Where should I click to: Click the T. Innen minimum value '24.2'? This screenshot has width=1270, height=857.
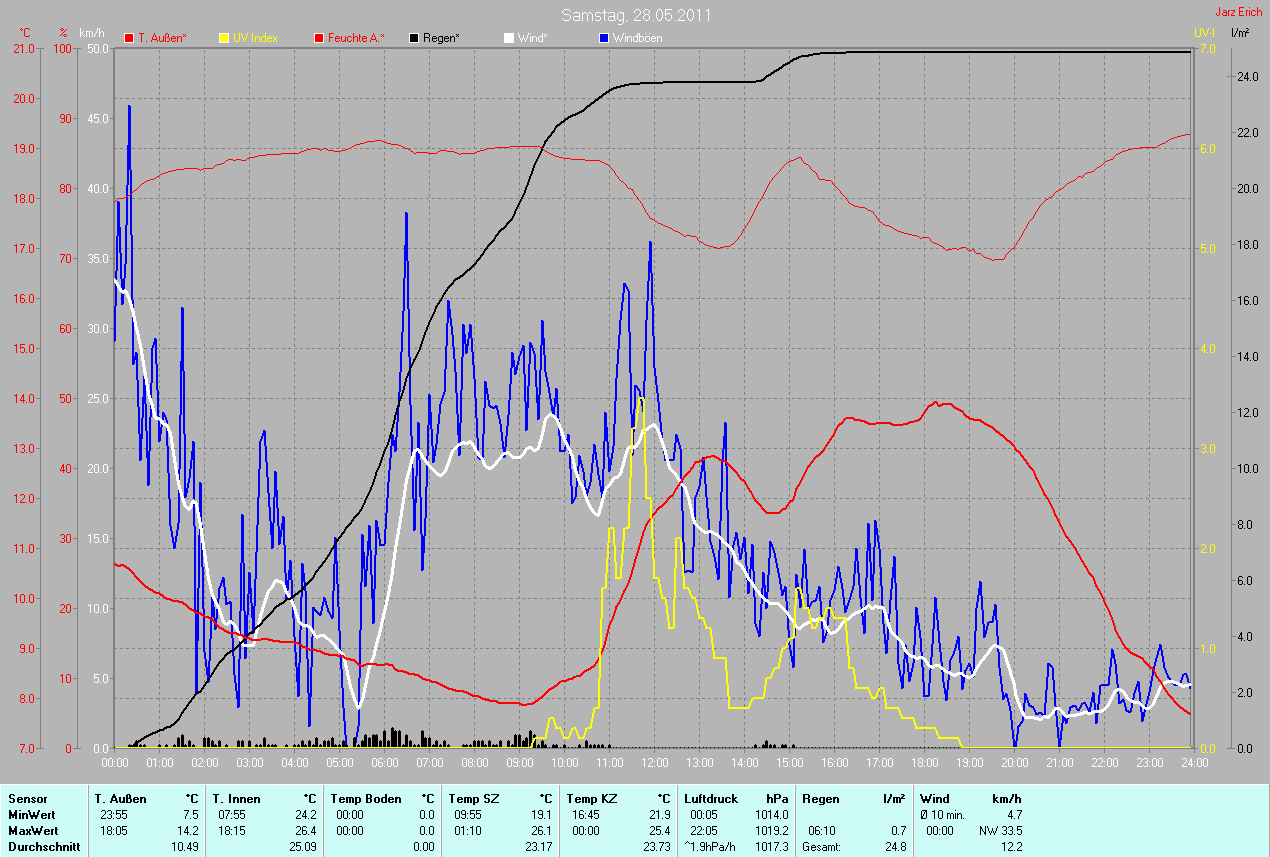(x=305, y=815)
